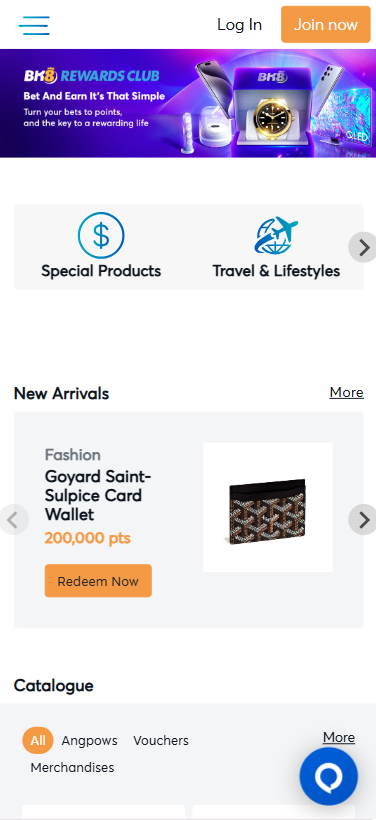
Task: Click Redeem Now for Goyard wallet
Action: 98,580
